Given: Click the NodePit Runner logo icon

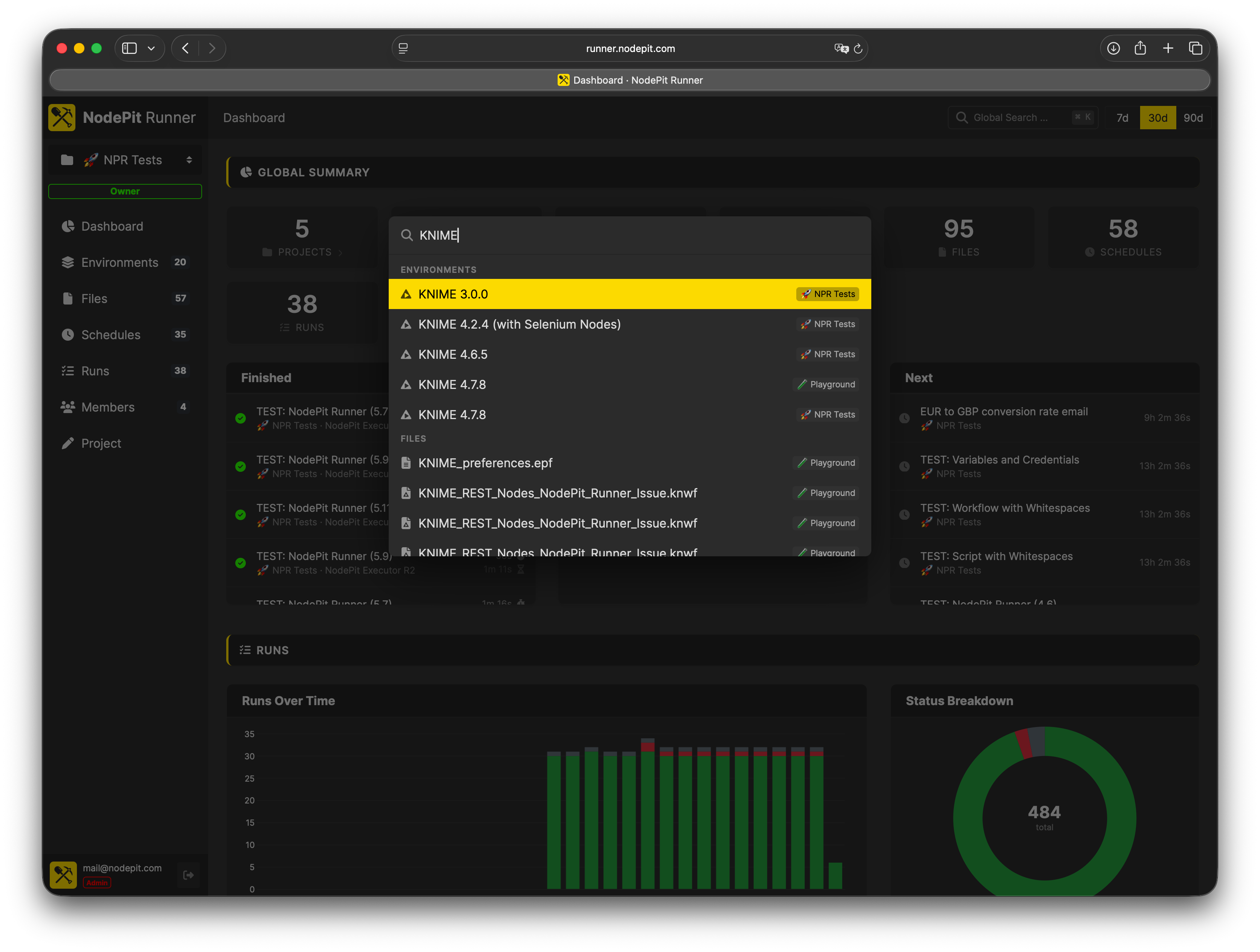Looking at the screenshot, I should click(x=62, y=118).
